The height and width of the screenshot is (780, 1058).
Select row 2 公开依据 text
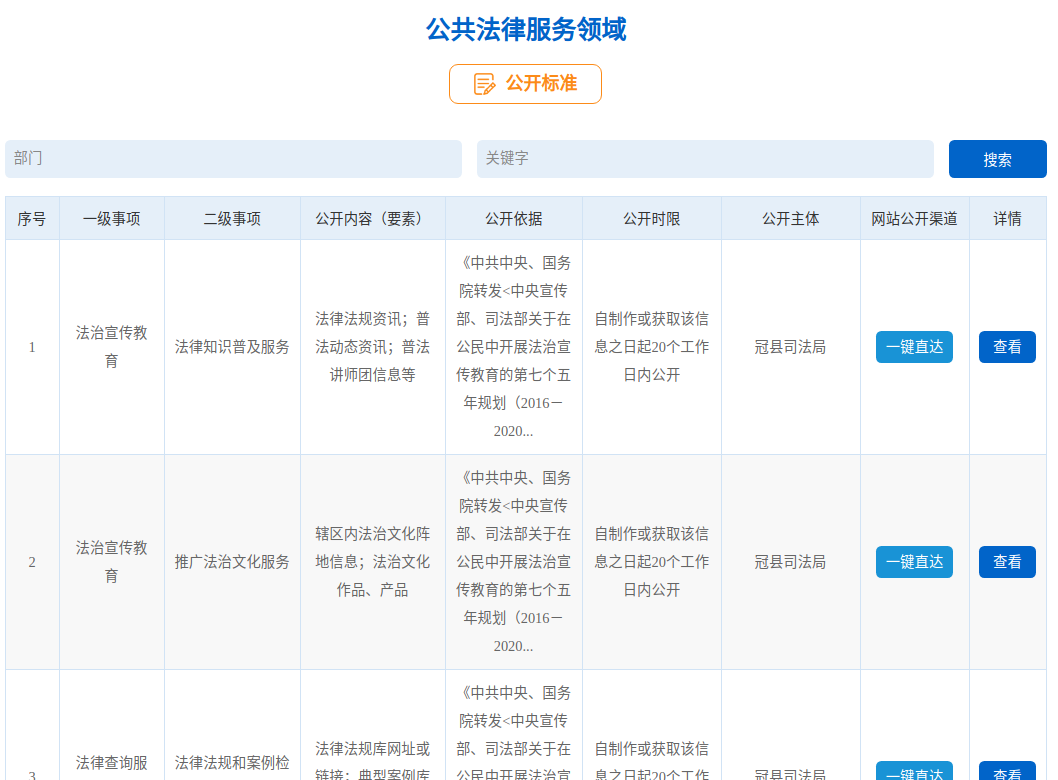point(513,562)
